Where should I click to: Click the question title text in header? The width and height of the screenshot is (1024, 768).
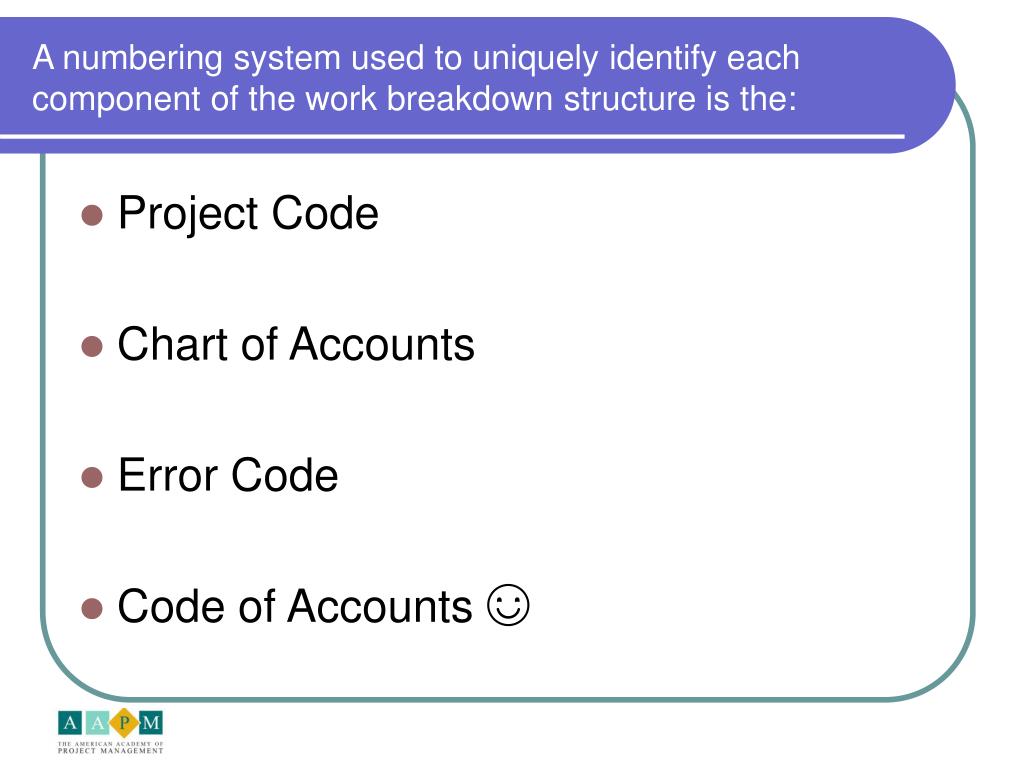point(416,78)
